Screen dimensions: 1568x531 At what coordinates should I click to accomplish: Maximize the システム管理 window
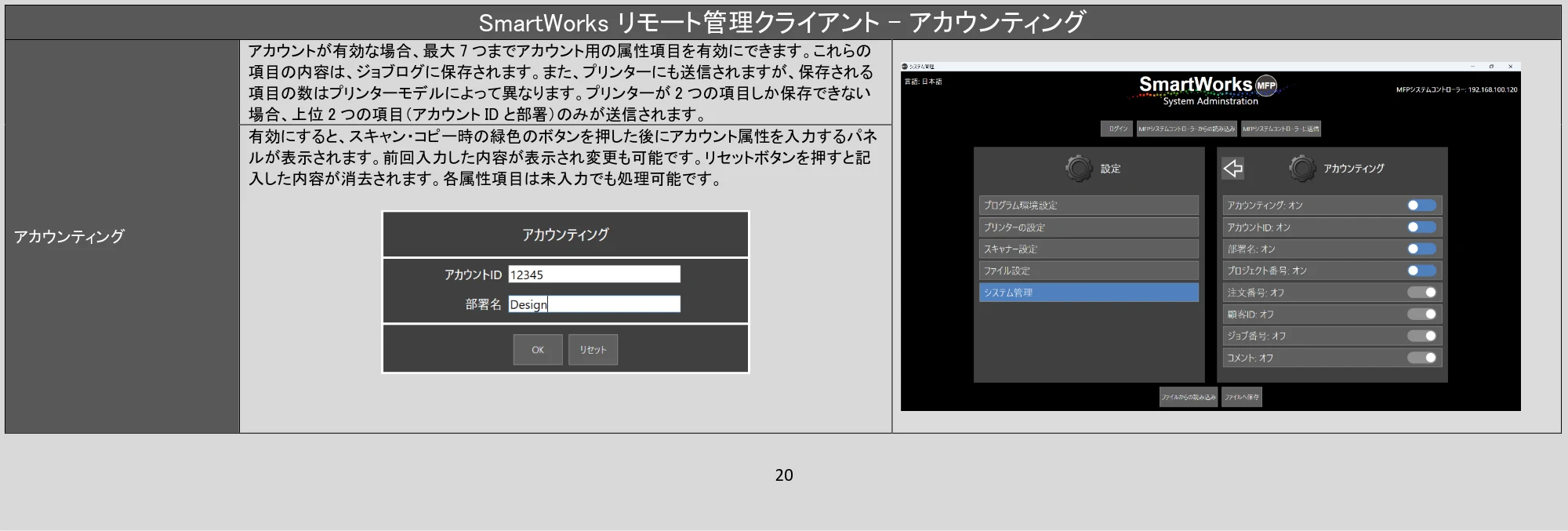1491,67
